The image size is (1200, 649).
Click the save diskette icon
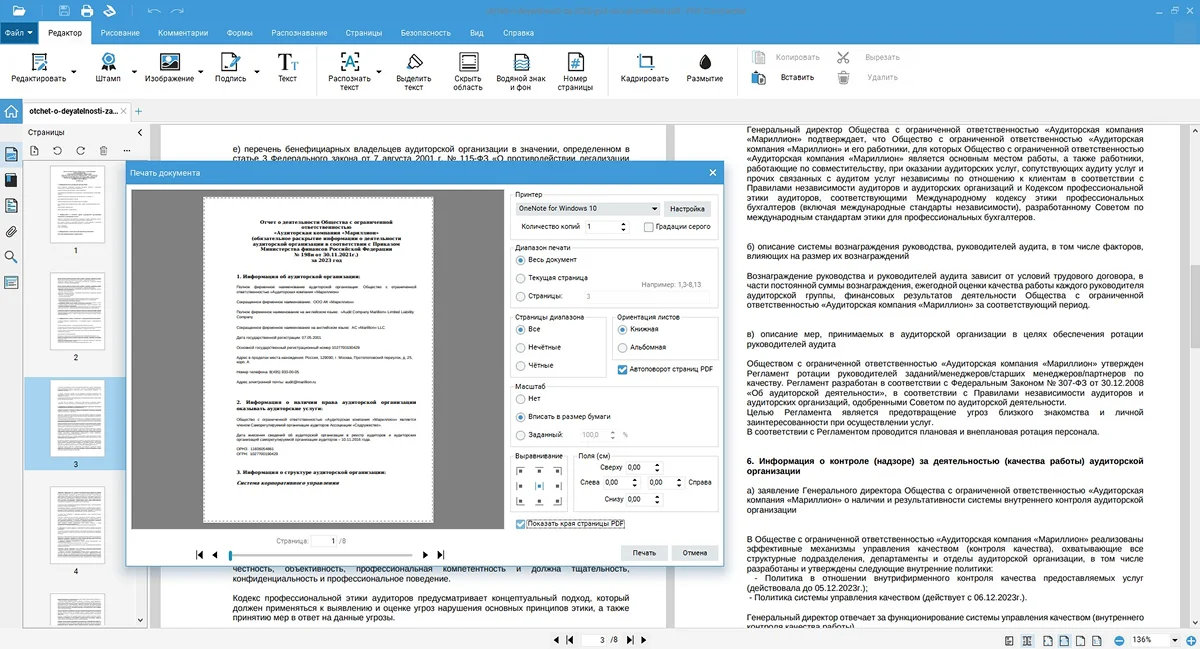[x=64, y=11]
